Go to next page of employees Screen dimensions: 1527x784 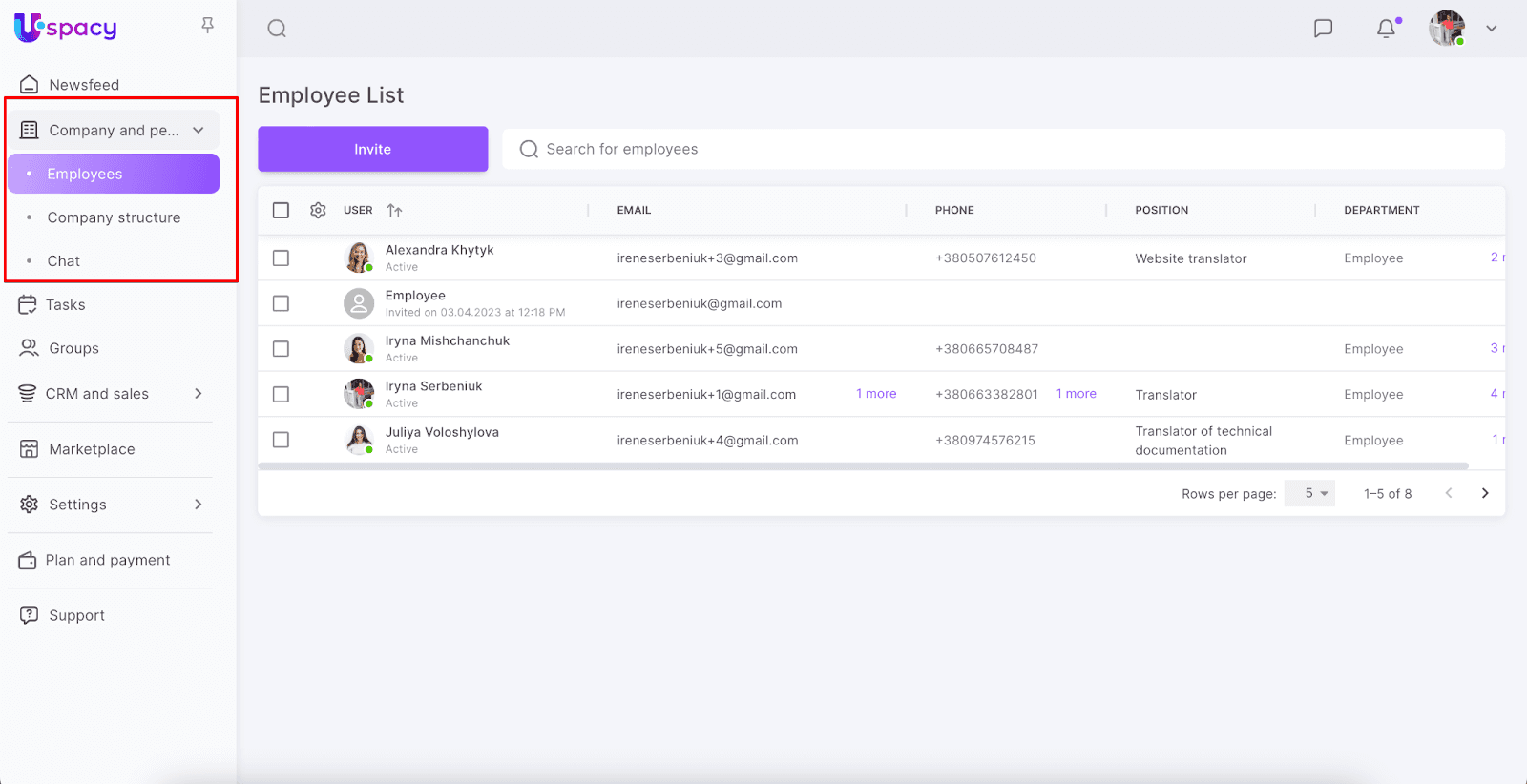(x=1484, y=493)
